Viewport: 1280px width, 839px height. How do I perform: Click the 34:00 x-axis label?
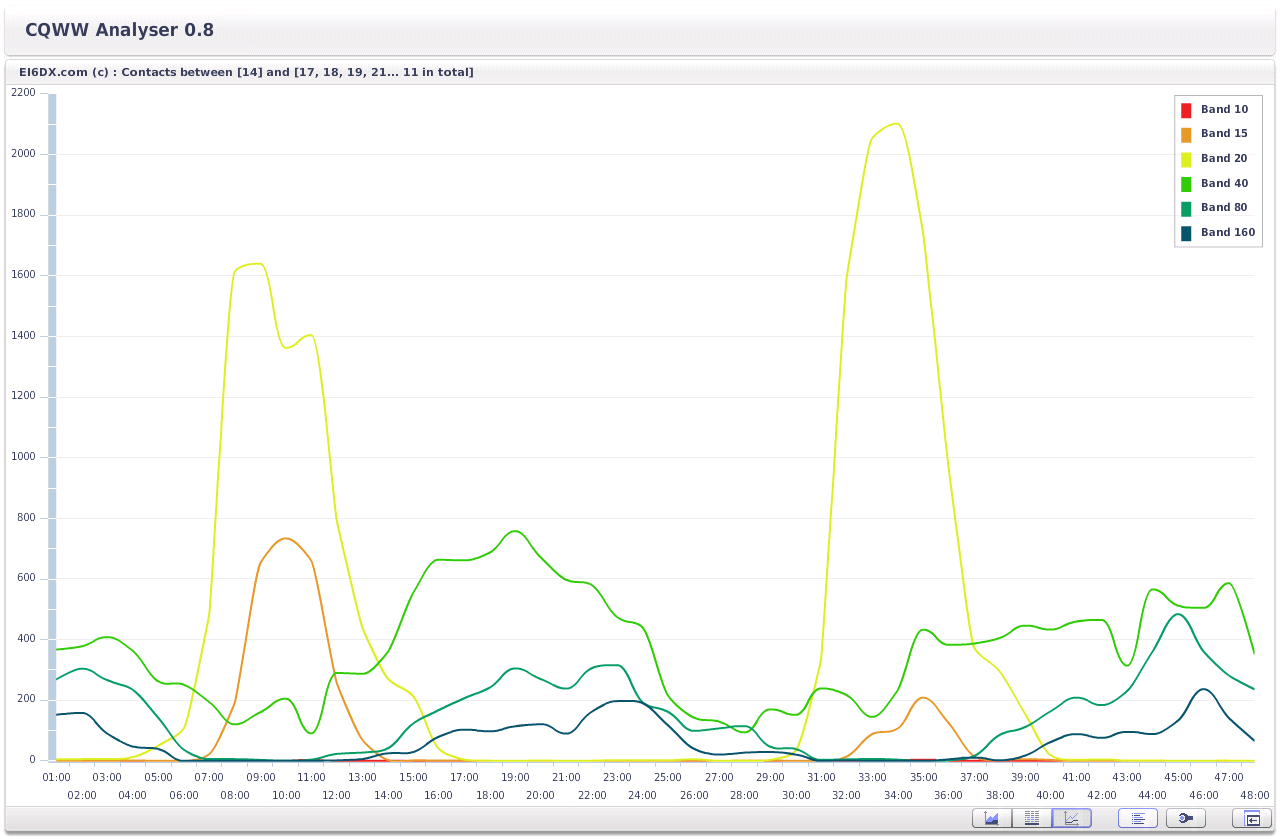[x=898, y=795]
